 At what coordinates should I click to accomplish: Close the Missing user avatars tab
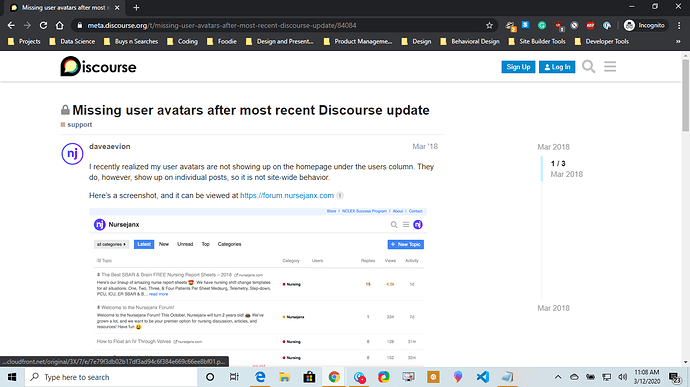click(117, 7)
